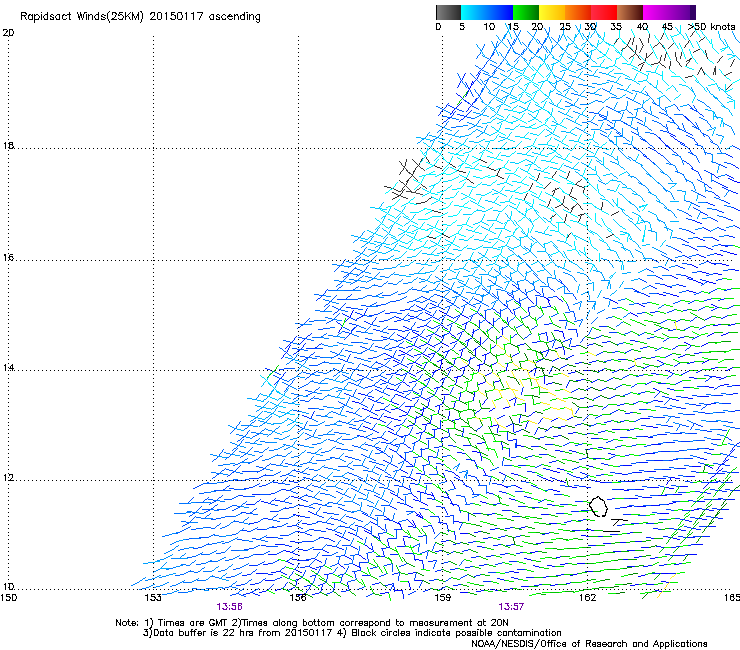Click the green 15-20 knots legend swatch

[526, 12]
